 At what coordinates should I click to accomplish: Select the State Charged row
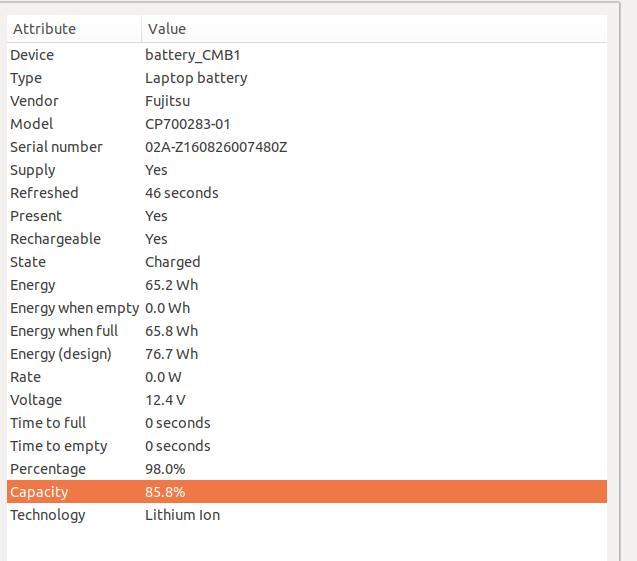(x=307, y=262)
